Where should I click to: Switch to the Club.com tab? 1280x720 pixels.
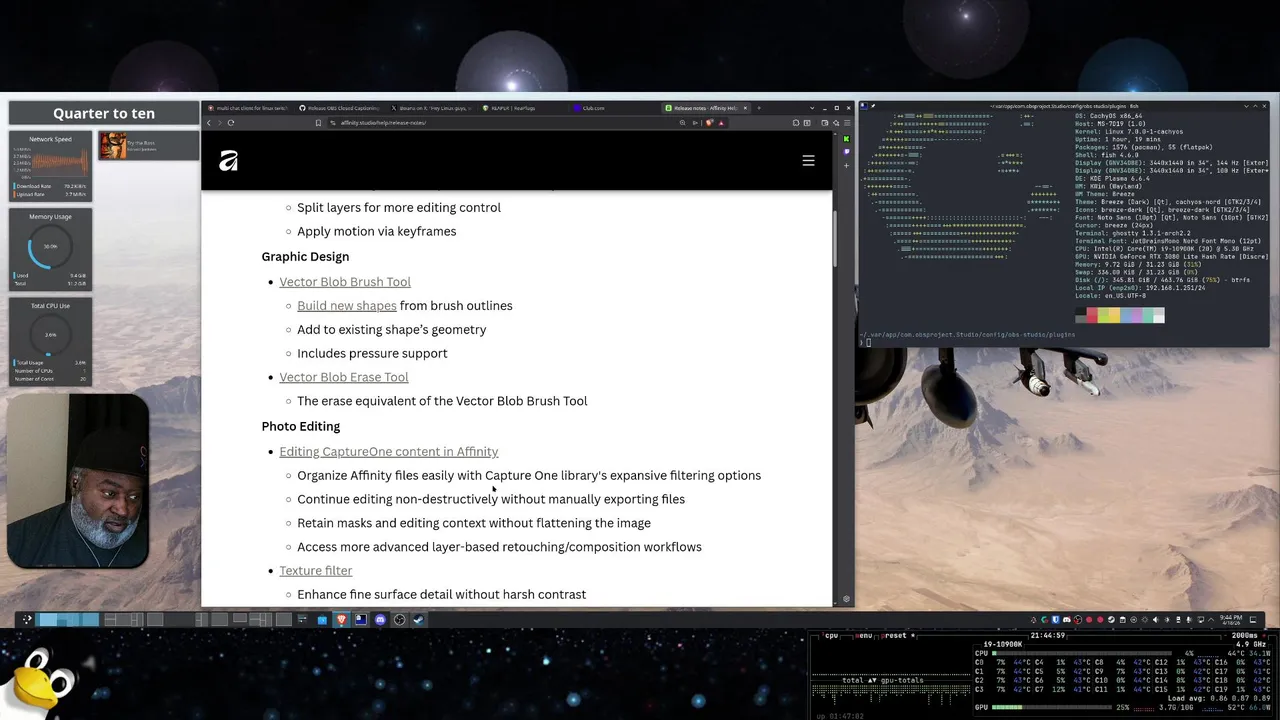[x=615, y=108]
